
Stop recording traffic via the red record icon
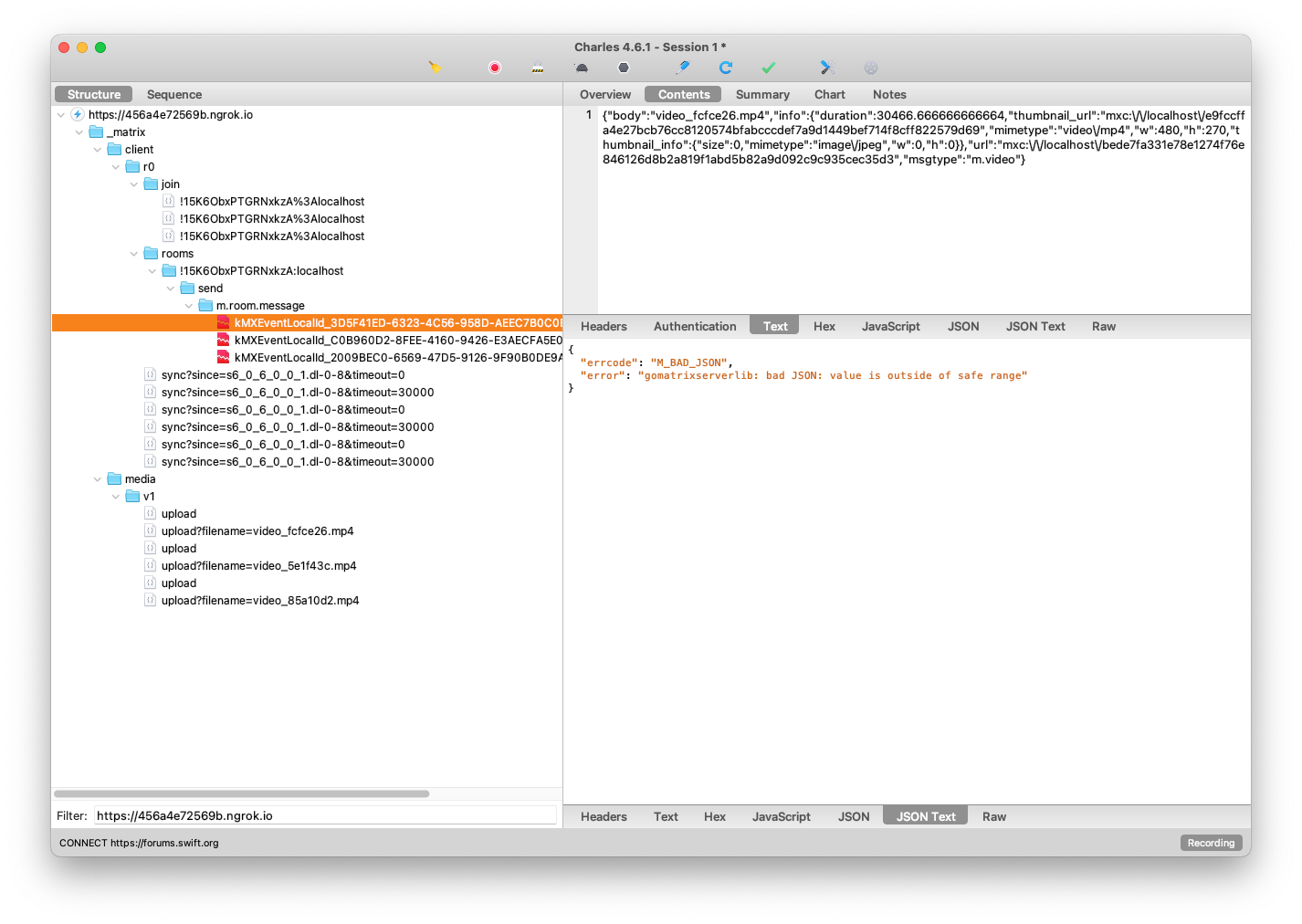coord(494,67)
